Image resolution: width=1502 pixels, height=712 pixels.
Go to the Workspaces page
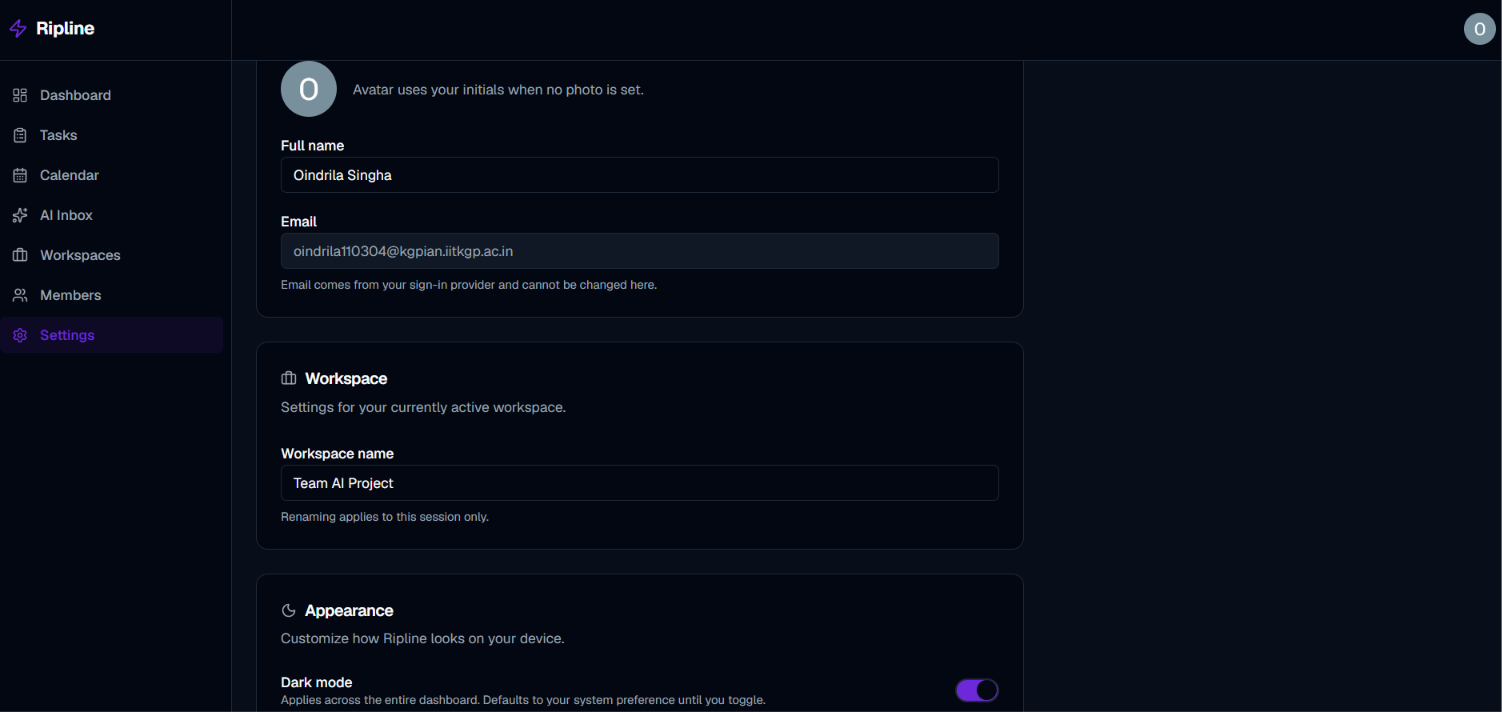pos(112,255)
